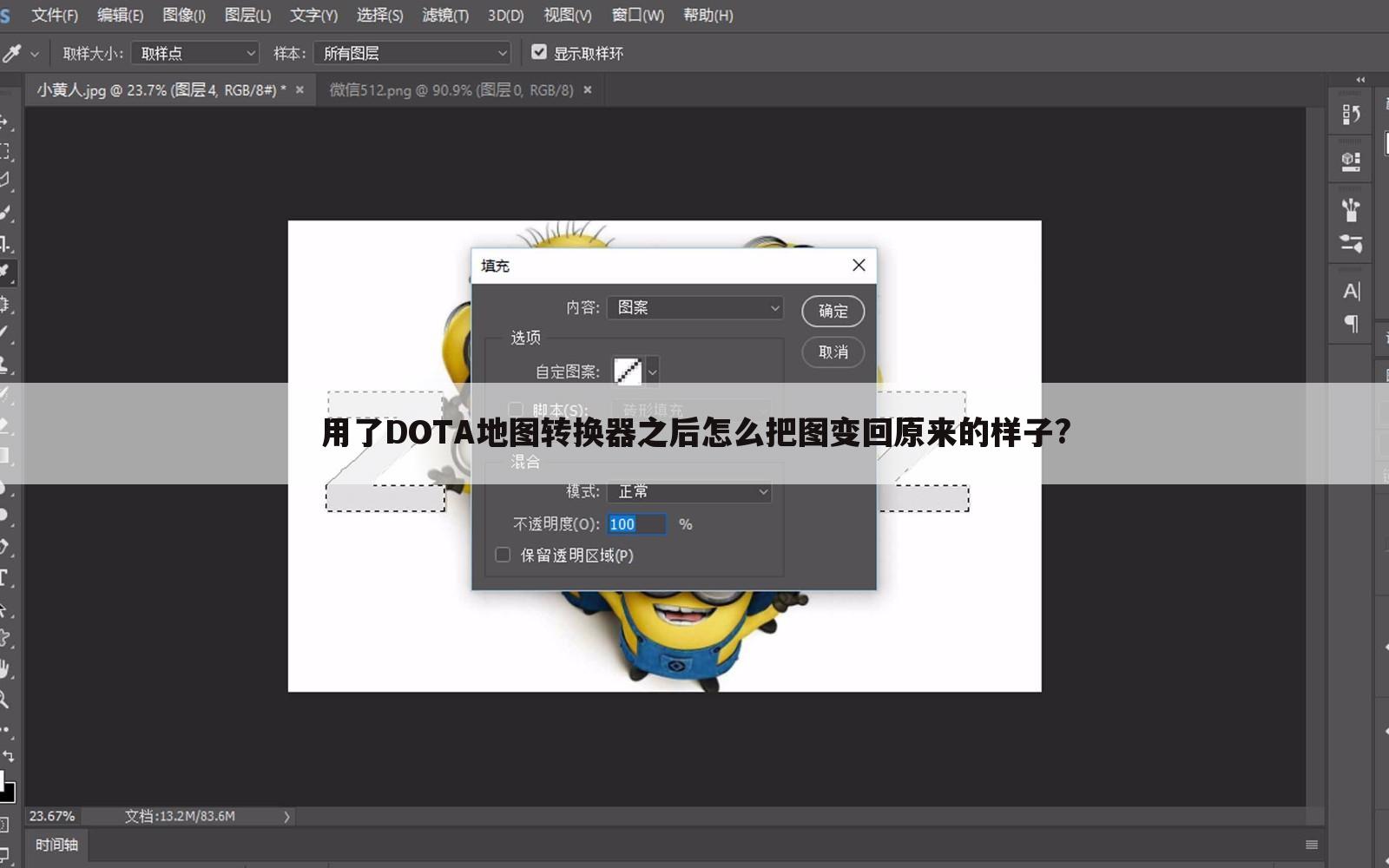1389x868 pixels.
Task: Open the 选择(S) menu
Action: pos(379,16)
